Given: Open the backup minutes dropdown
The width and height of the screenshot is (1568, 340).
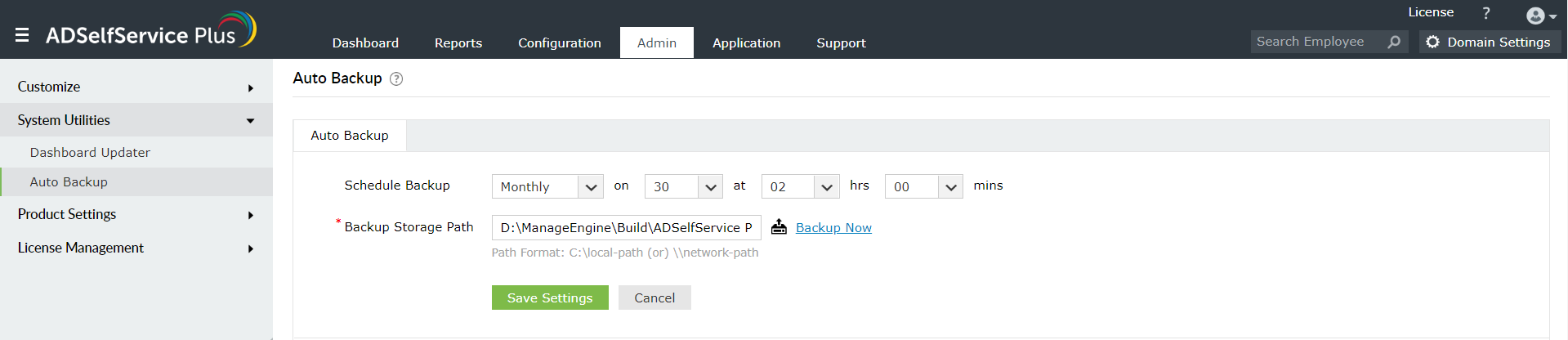Looking at the screenshot, I should [923, 186].
